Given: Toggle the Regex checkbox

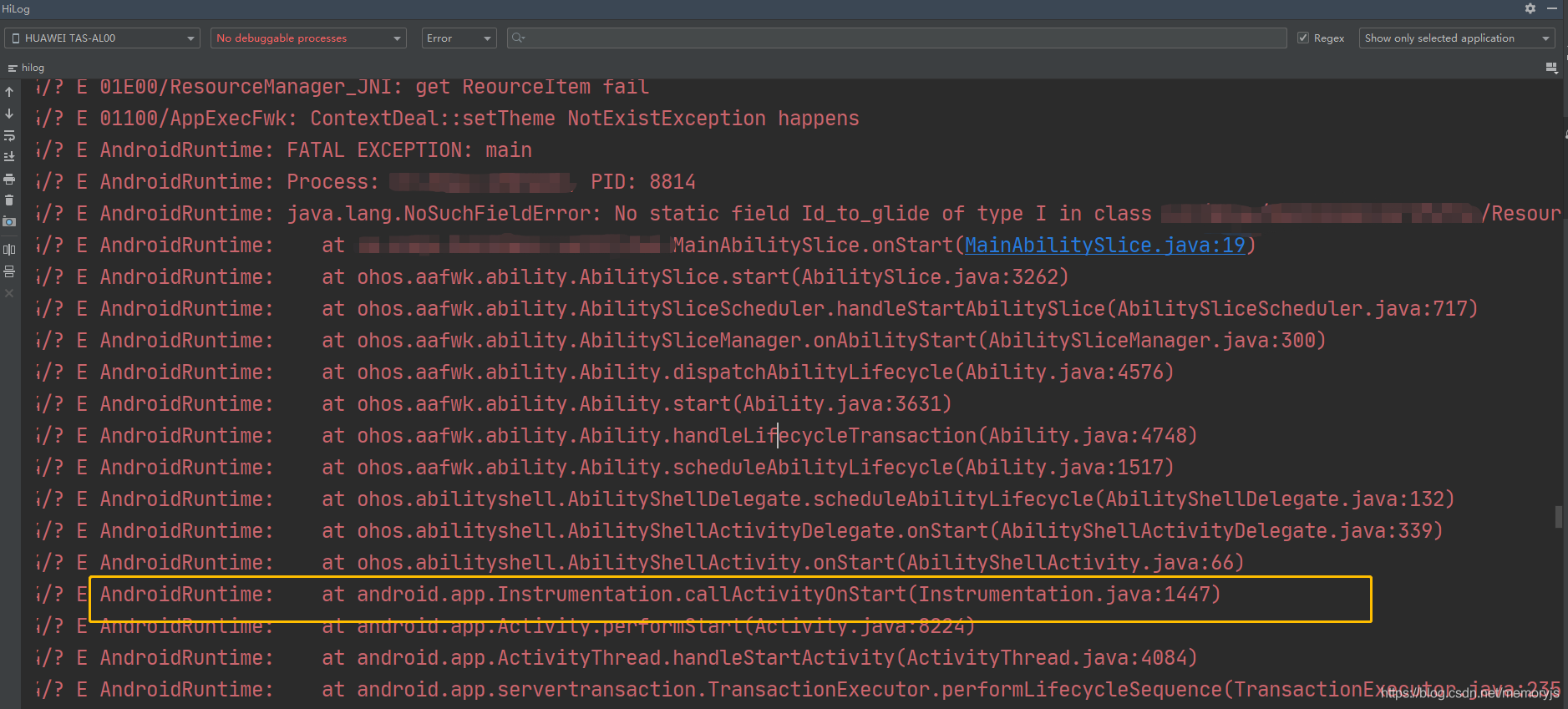Looking at the screenshot, I should [1303, 38].
